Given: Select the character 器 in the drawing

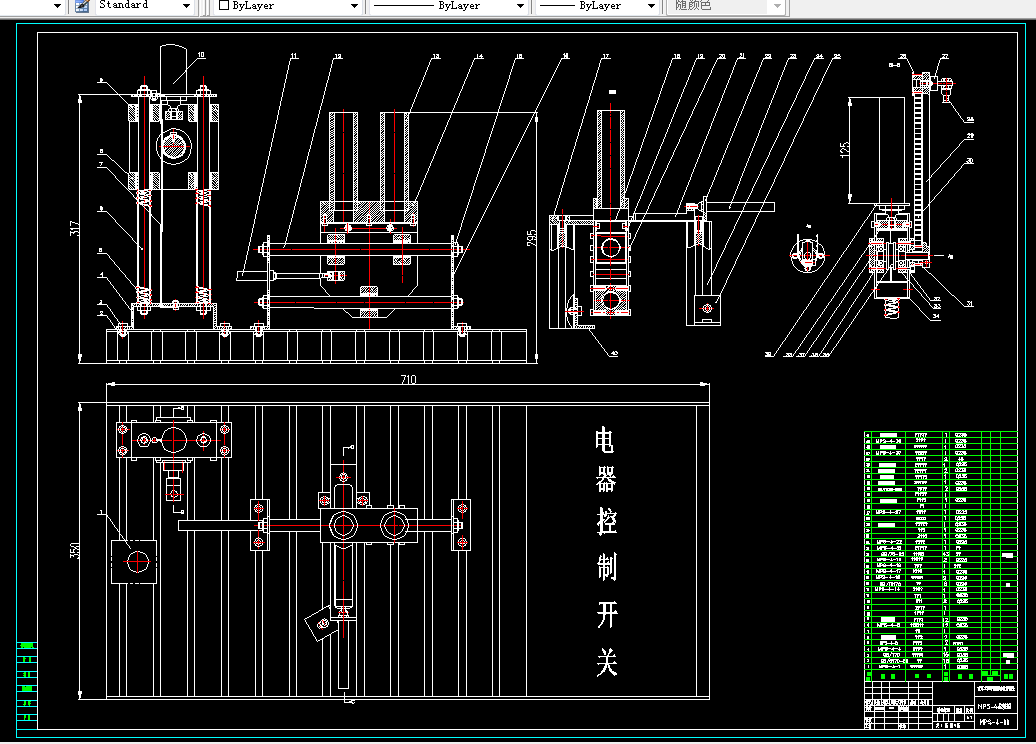Looking at the screenshot, I should point(606,480).
